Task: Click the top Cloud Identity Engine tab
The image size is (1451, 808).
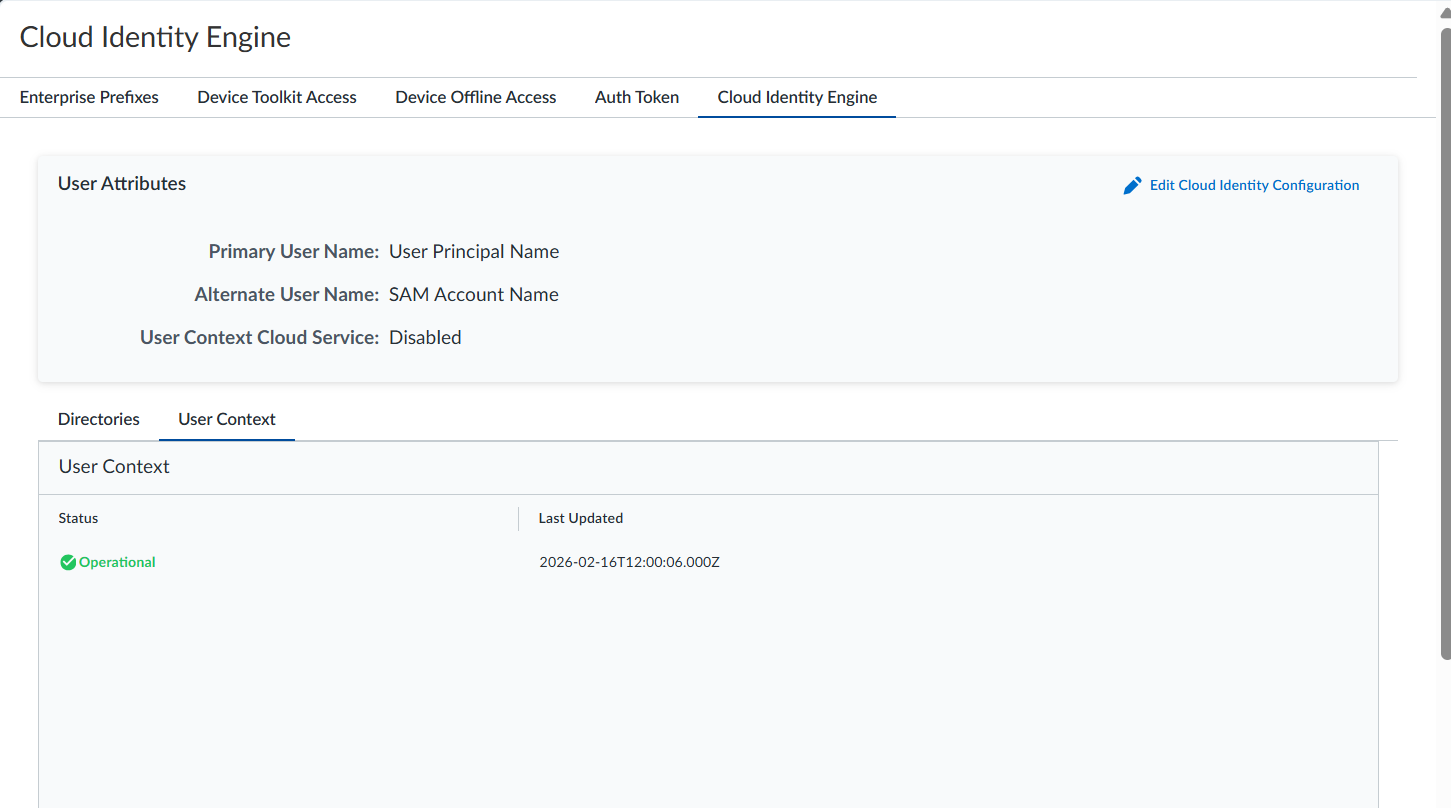Action: (797, 98)
